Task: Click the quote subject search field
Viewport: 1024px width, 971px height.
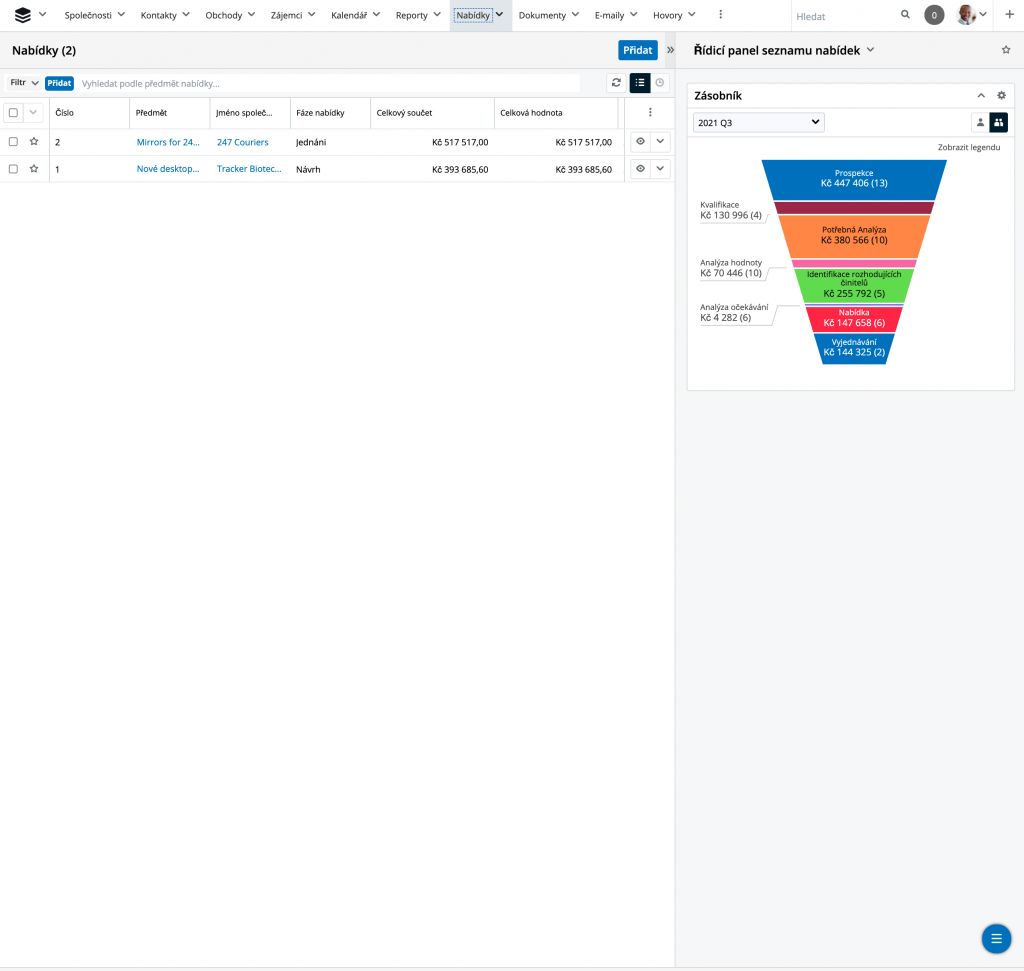Action: [330, 83]
